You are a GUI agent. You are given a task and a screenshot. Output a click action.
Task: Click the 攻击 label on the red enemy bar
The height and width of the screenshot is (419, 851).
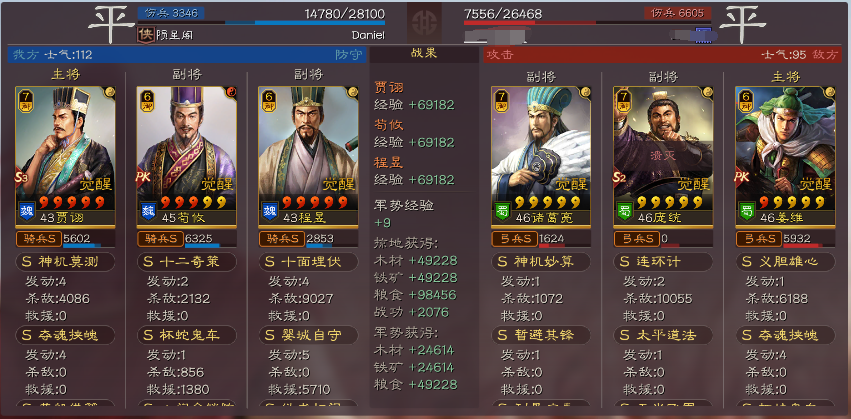[500, 54]
